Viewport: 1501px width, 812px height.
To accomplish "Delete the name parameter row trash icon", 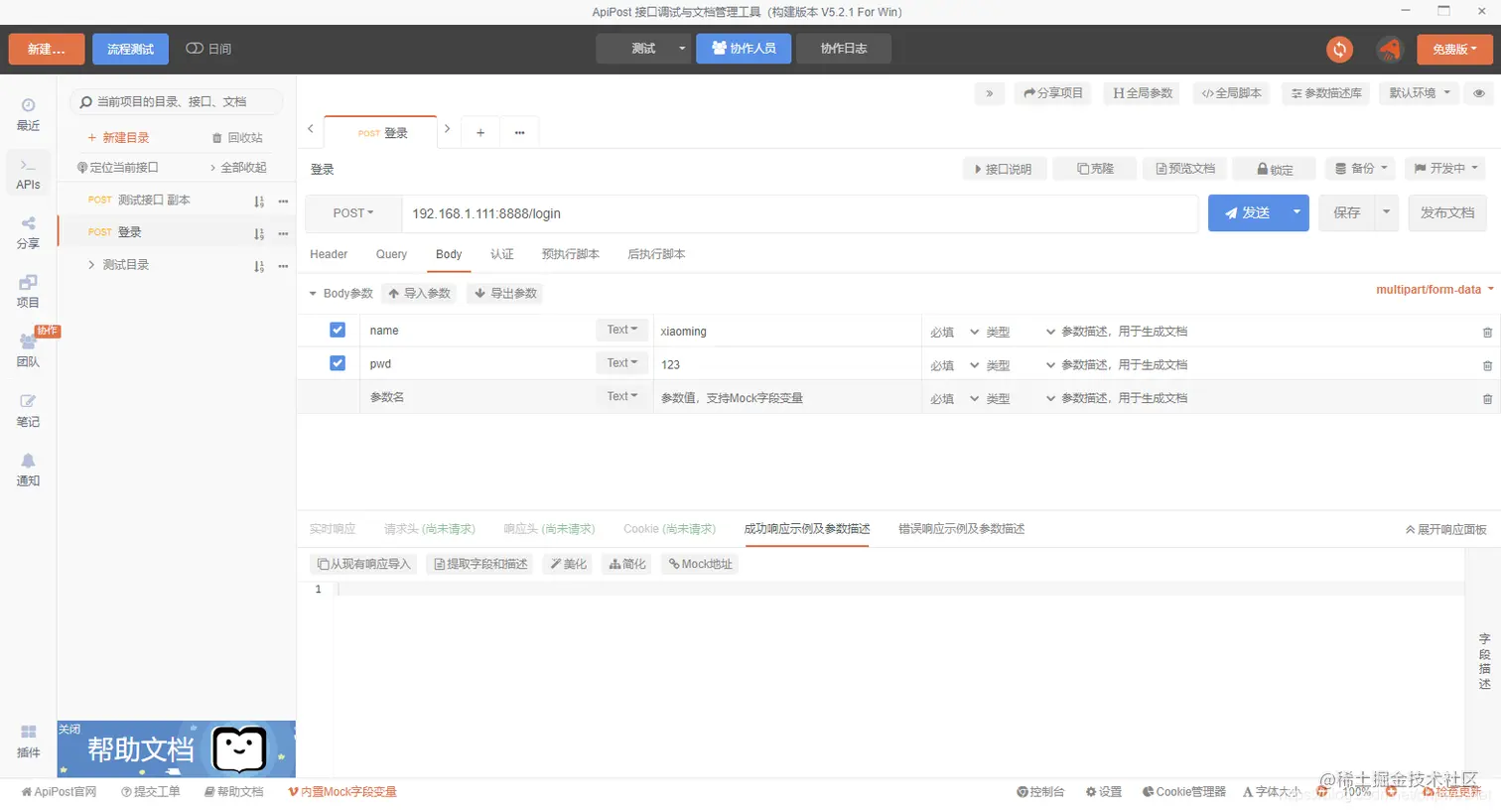I will [x=1487, y=333].
